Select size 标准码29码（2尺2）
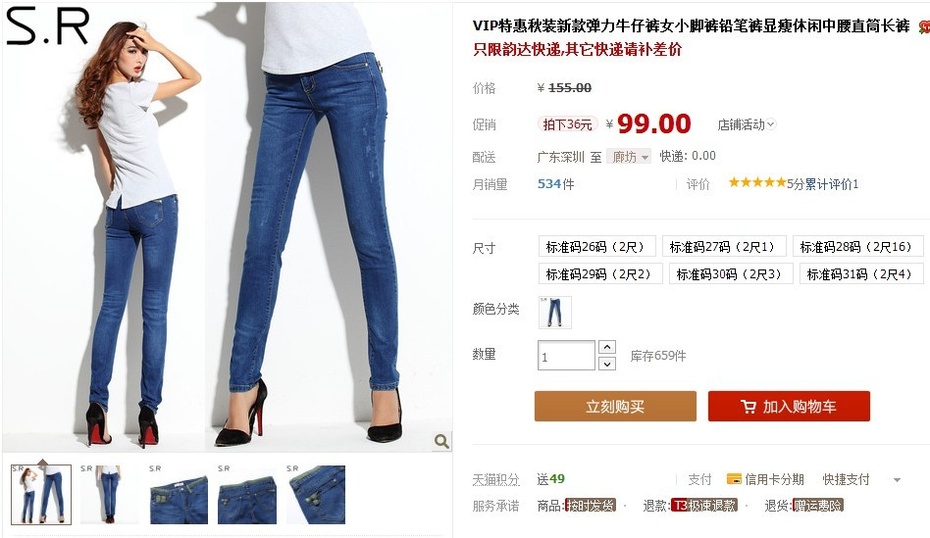Viewport: 930px width, 538px height. click(600, 274)
